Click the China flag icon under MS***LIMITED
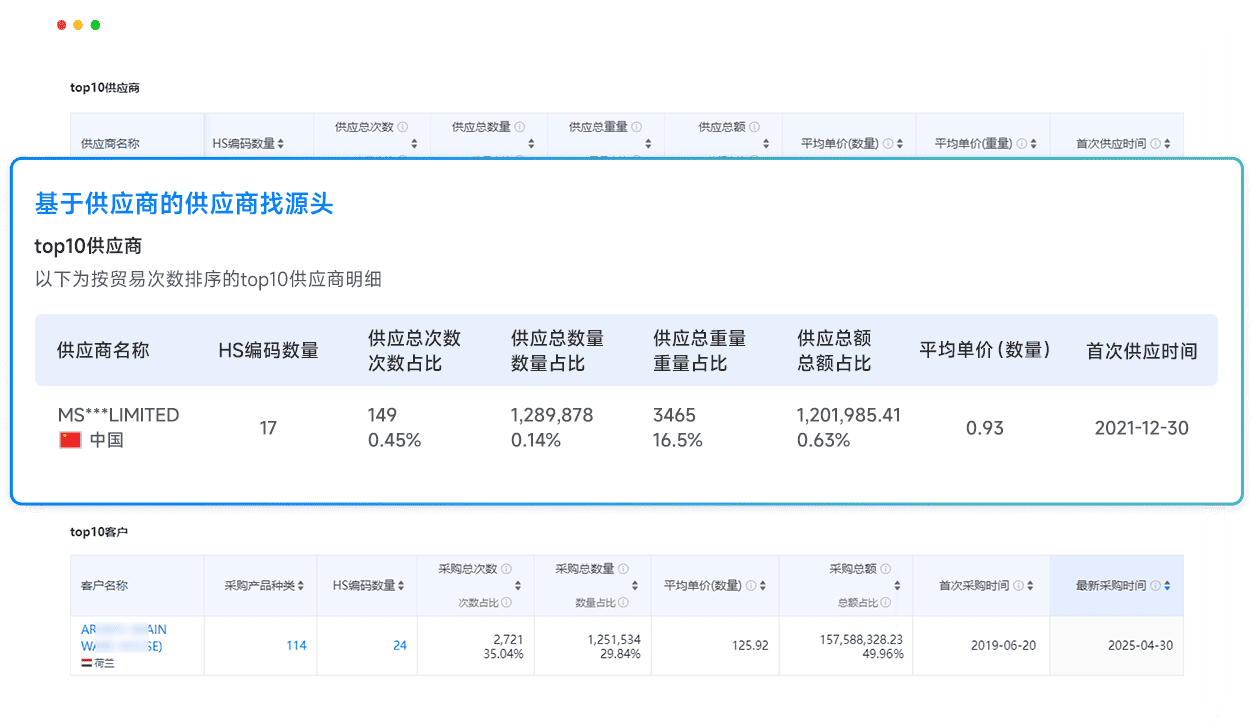The height and width of the screenshot is (728, 1252). (68, 438)
